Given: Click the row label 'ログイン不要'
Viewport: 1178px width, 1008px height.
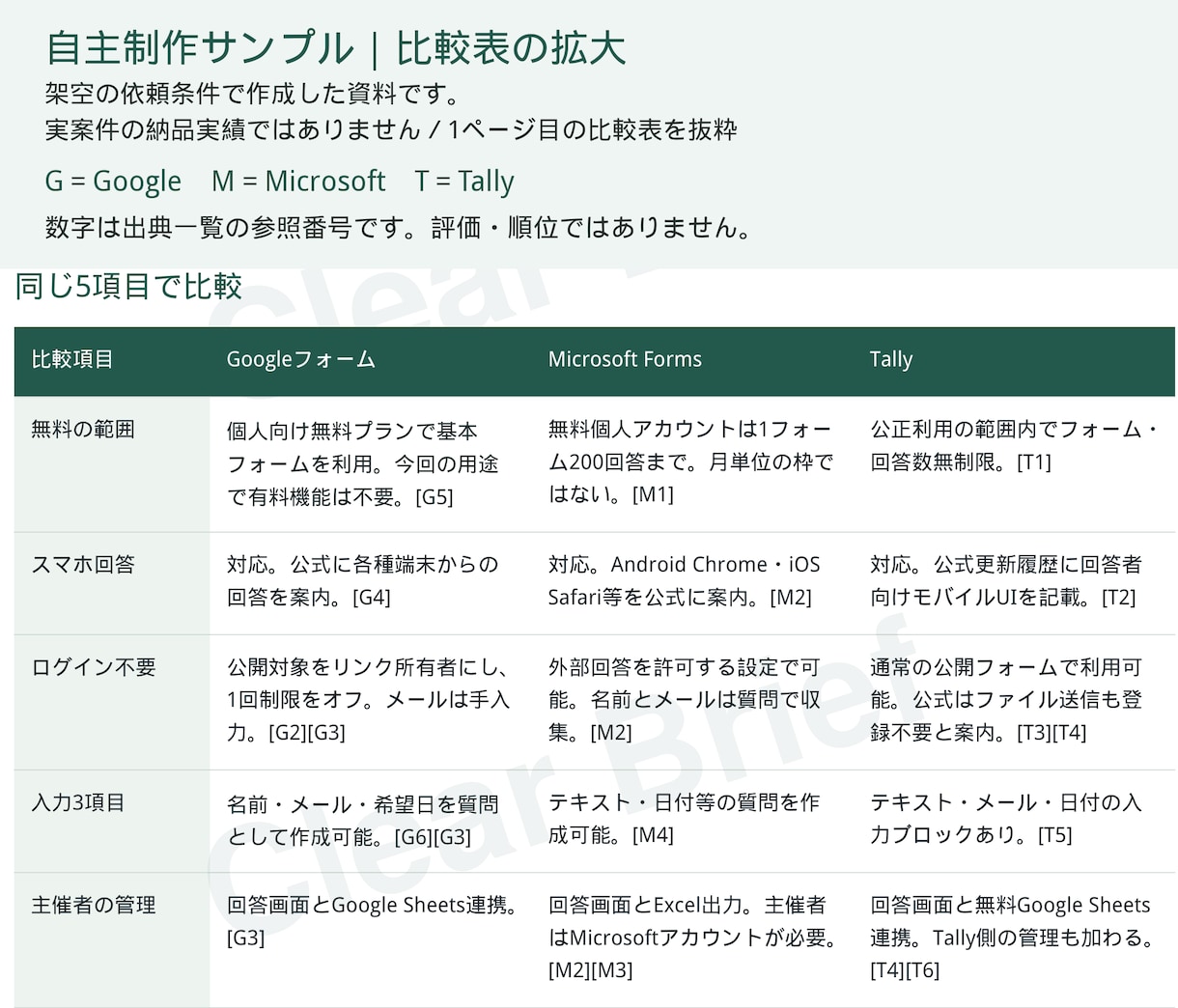Looking at the screenshot, I should [x=94, y=667].
